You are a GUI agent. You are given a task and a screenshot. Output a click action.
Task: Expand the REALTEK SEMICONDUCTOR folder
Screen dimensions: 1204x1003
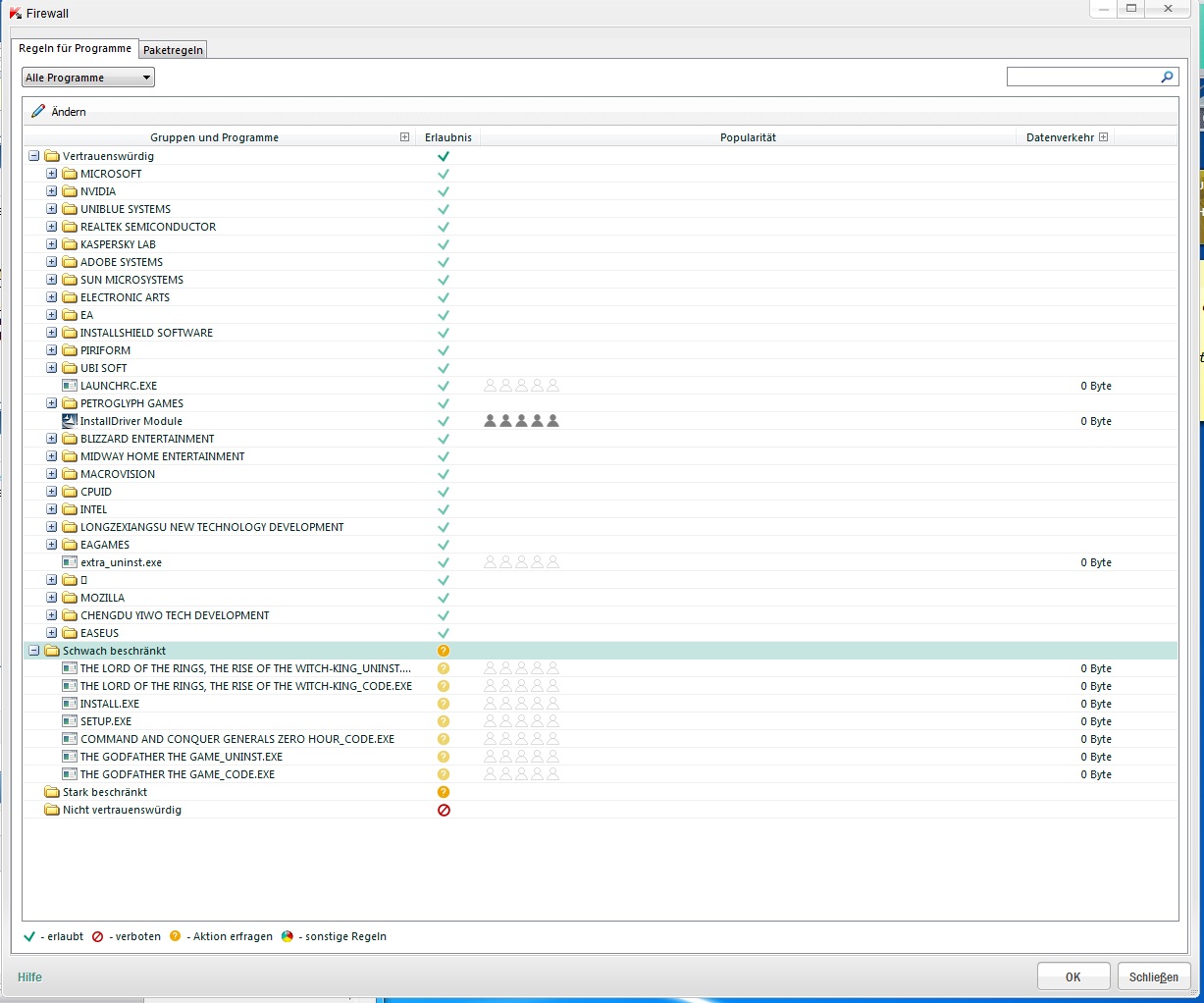(x=52, y=227)
